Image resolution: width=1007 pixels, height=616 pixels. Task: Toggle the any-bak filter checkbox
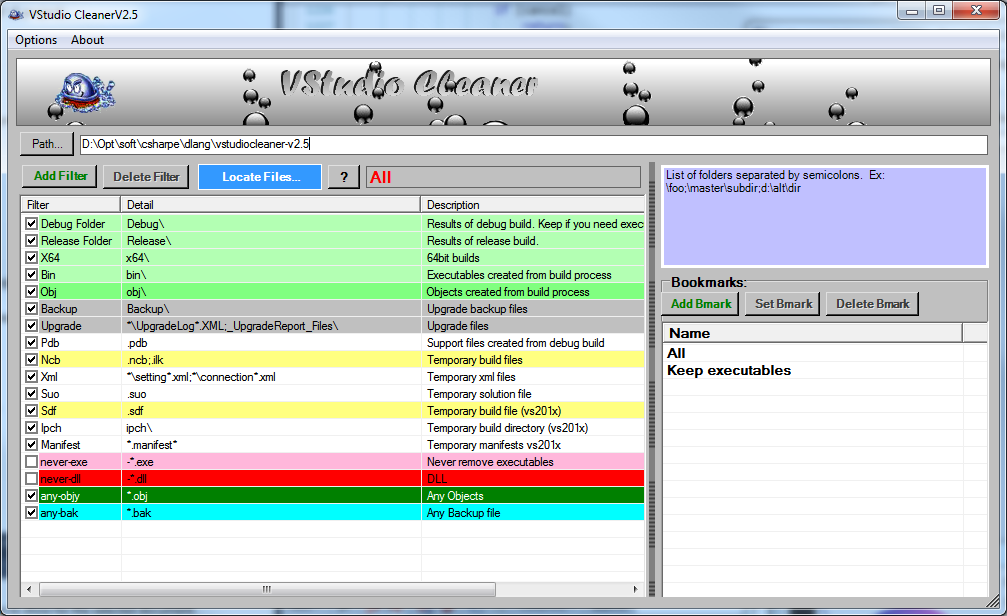pyautogui.click(x=31, y=513)
